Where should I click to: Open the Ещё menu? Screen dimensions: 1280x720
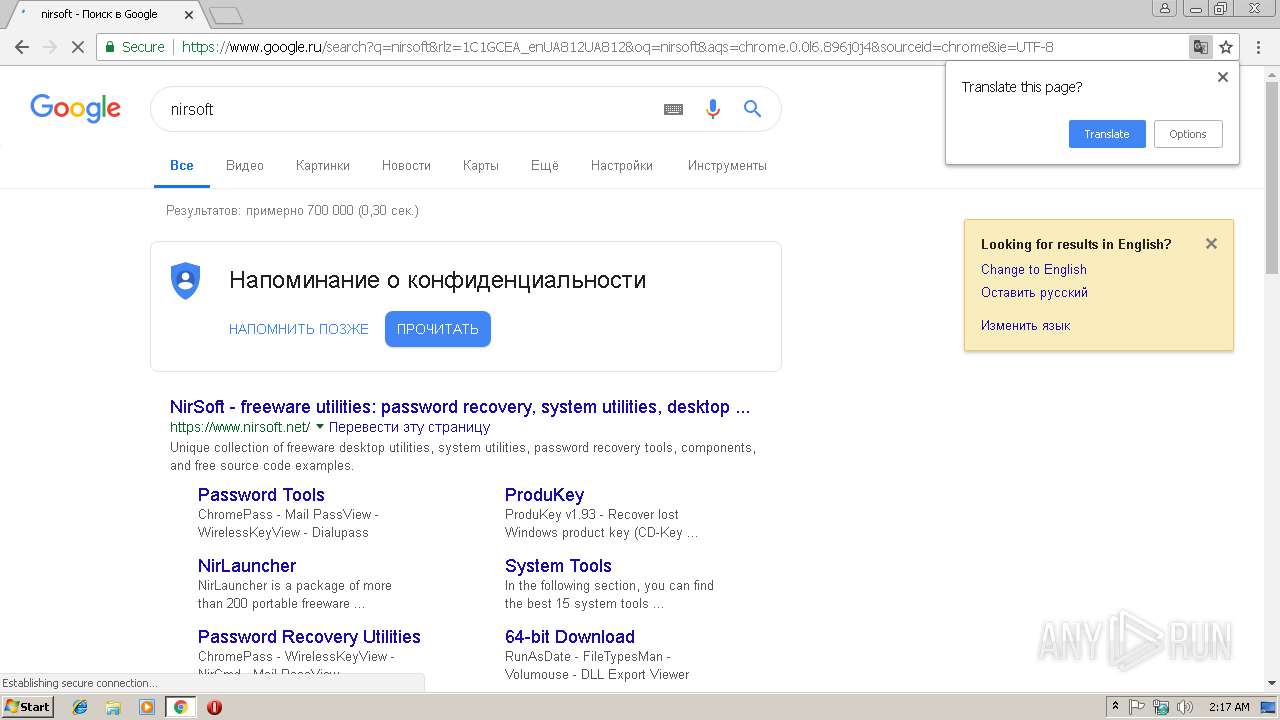pyautogui.click(x=545, y=166)
